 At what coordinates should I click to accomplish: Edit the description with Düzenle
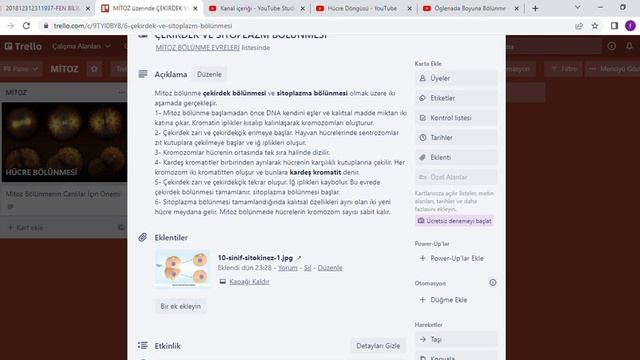click(x=209, y=74)
